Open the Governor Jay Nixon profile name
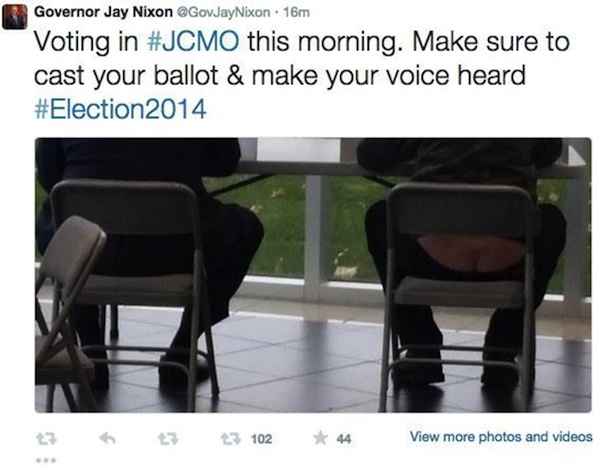600x470 pixels. [103, 12]
